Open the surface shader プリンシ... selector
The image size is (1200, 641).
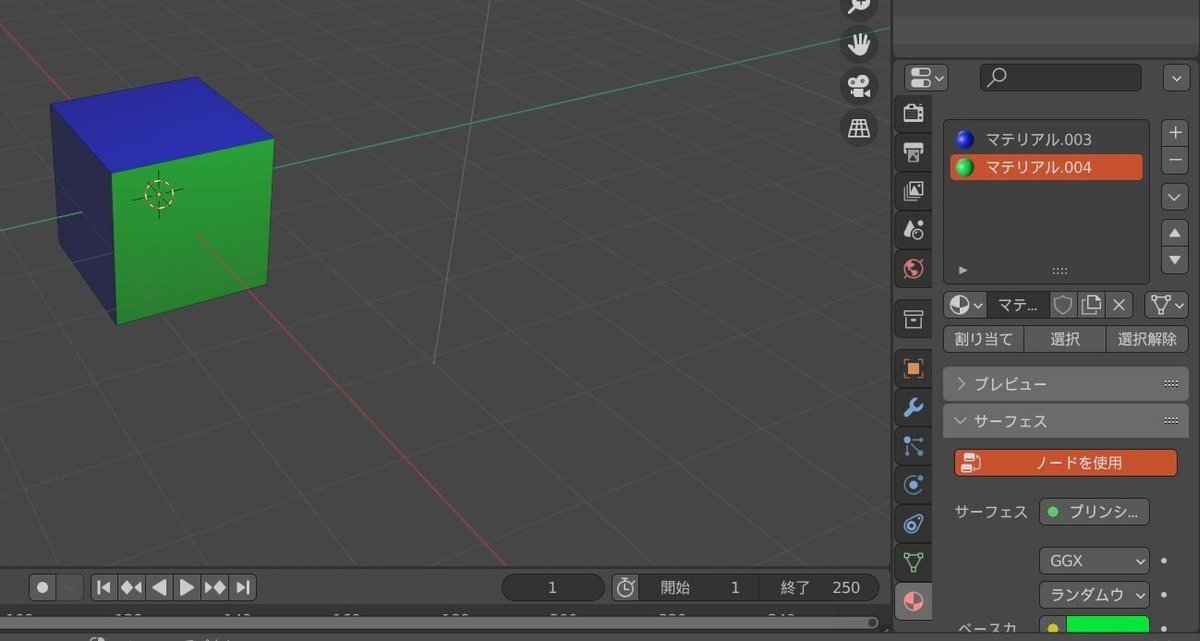[1094, 512]
